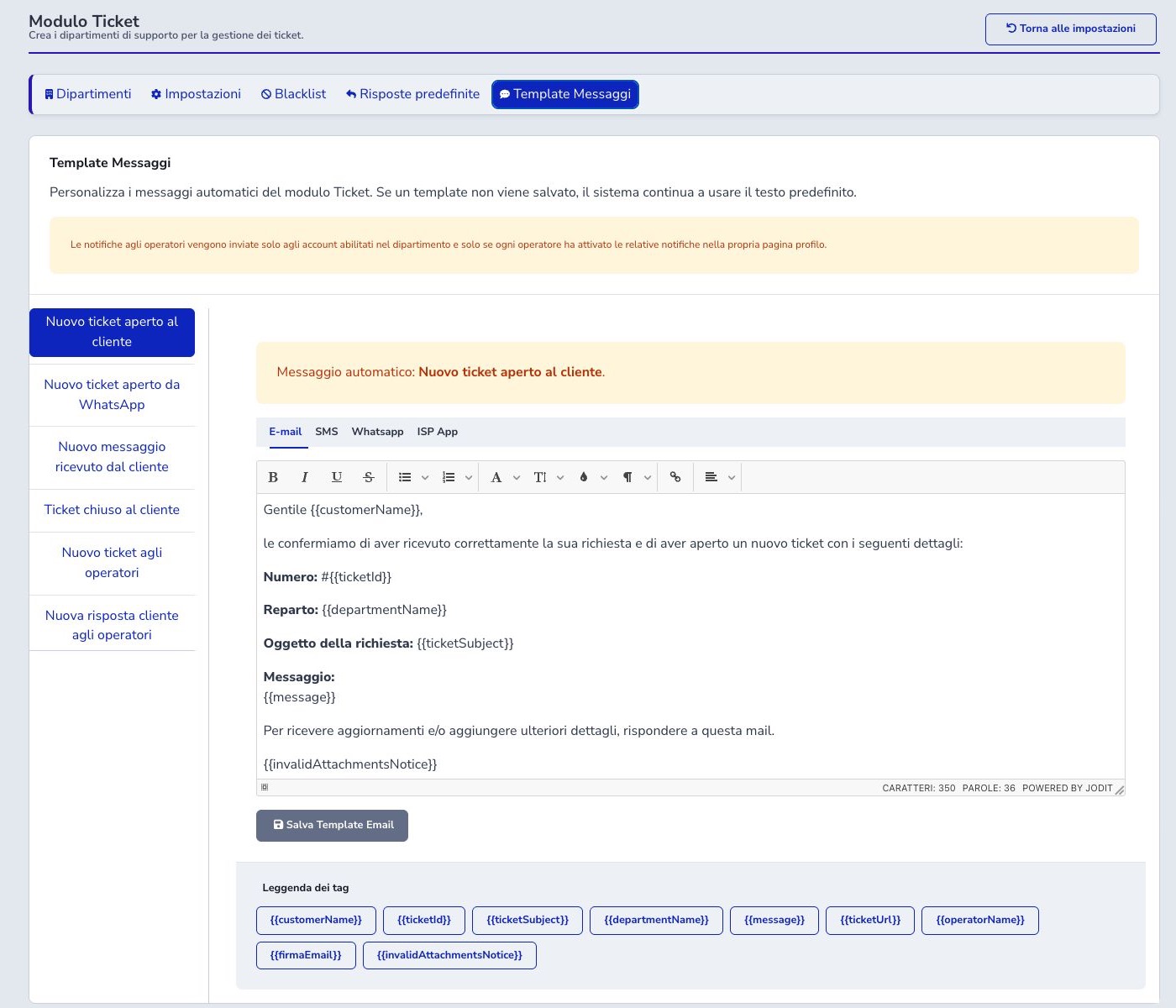Expand the alignment dropdown arrow

pyautogui.click(x=732, y=477)
